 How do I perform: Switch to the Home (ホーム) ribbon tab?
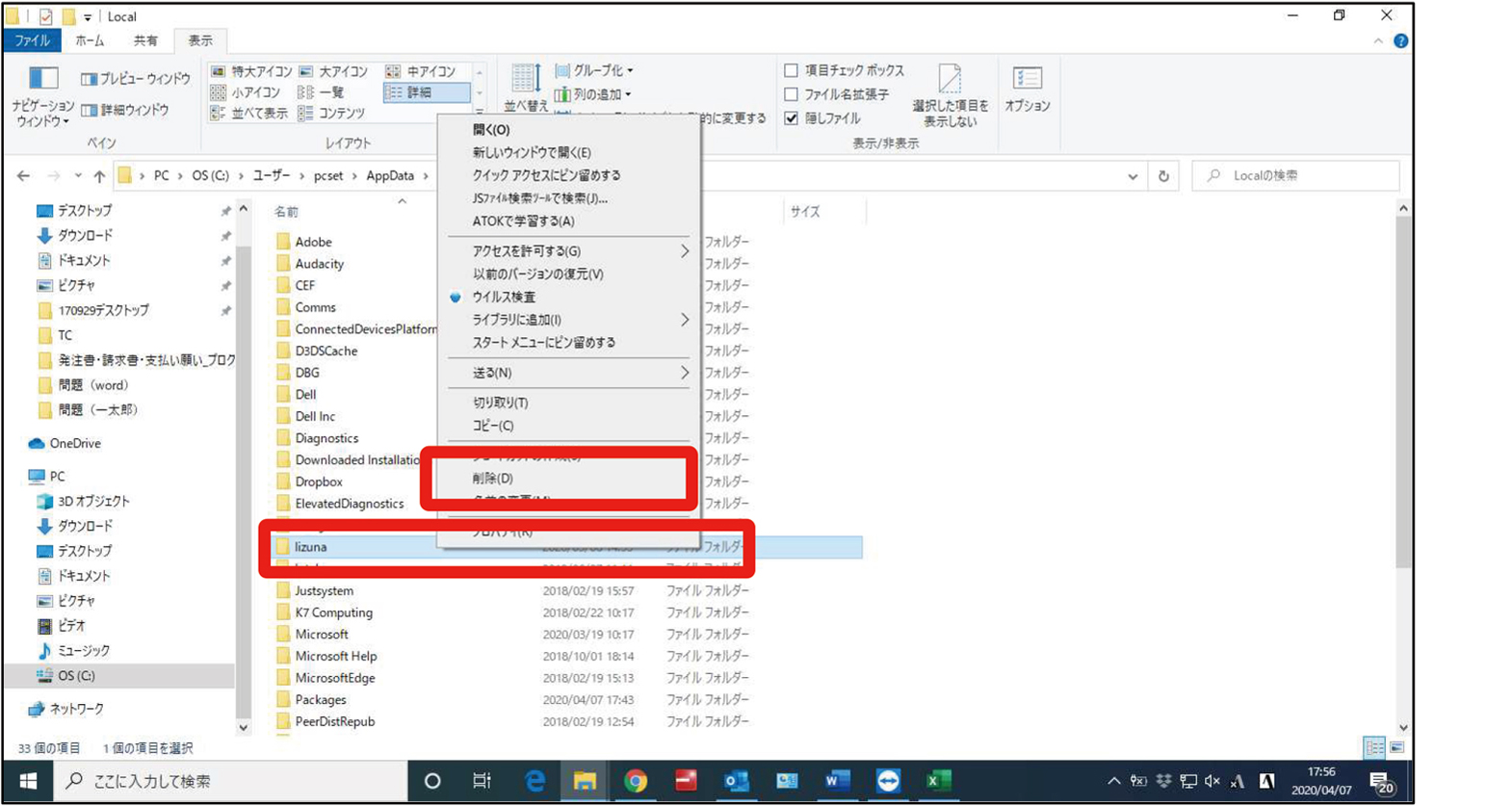90,40
